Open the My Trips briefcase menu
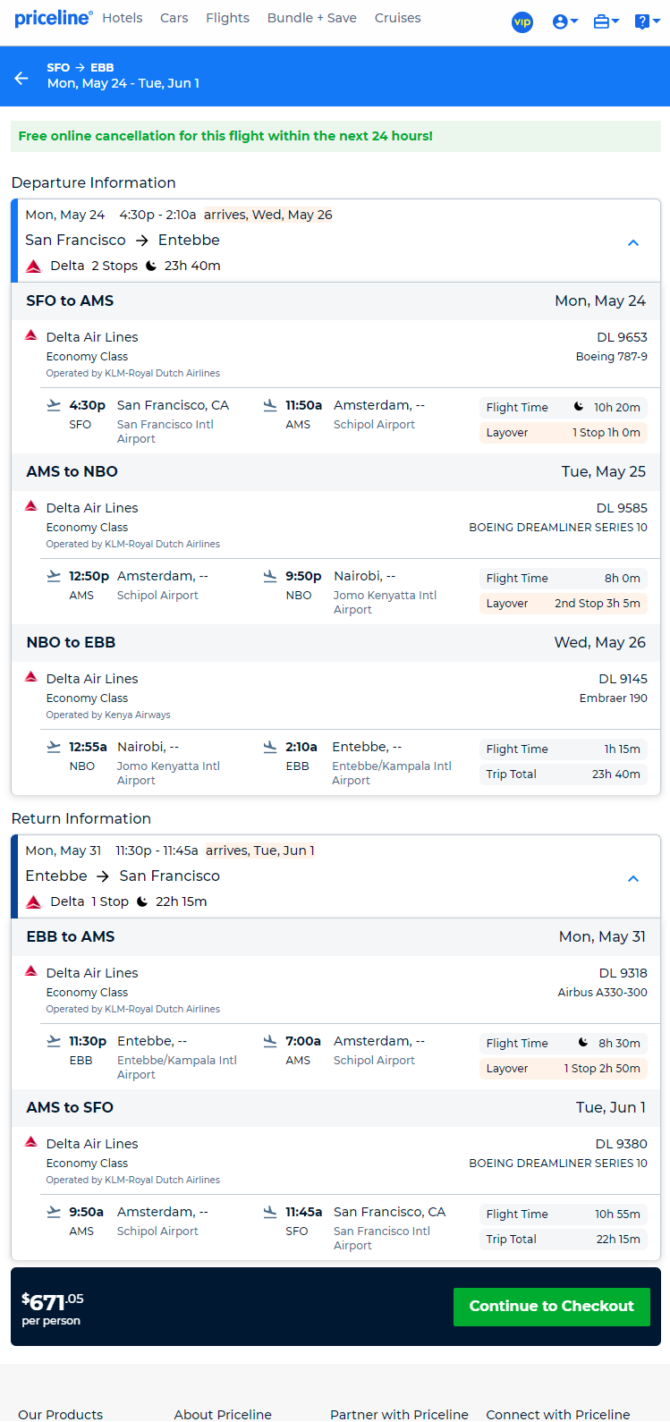670x1422 pixels. [606, 21]
